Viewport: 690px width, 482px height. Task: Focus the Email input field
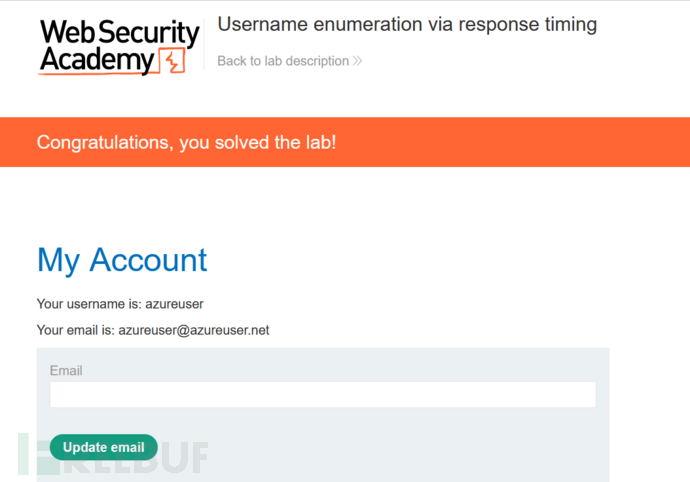pos(322,394)
